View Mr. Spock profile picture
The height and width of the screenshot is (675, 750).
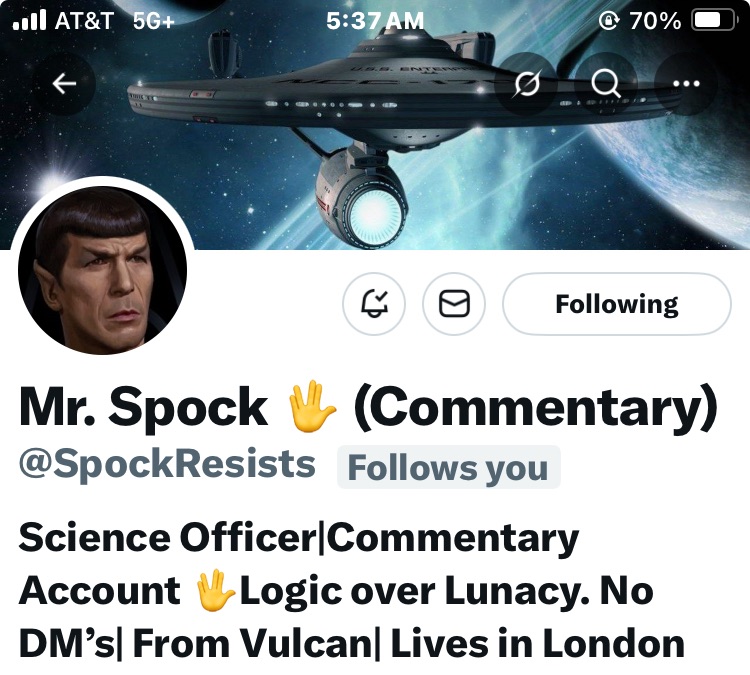pyautogui.click(x=102, y=270)
